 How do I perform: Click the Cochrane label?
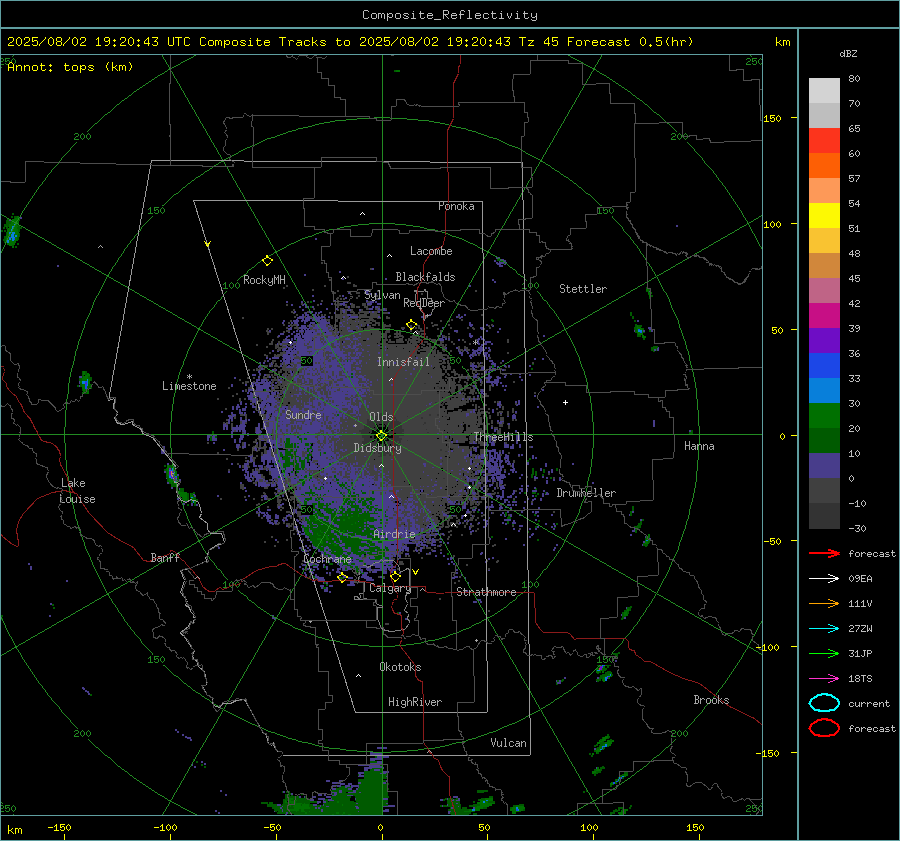[327, 559]
